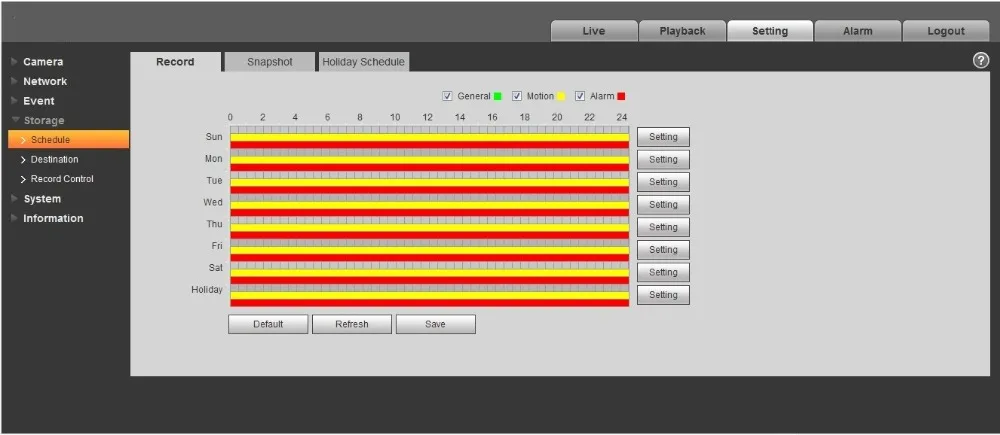The height and width of the screenshot is (435, 1000).
Task: Click the Sun day label
Action: point(214,136)
